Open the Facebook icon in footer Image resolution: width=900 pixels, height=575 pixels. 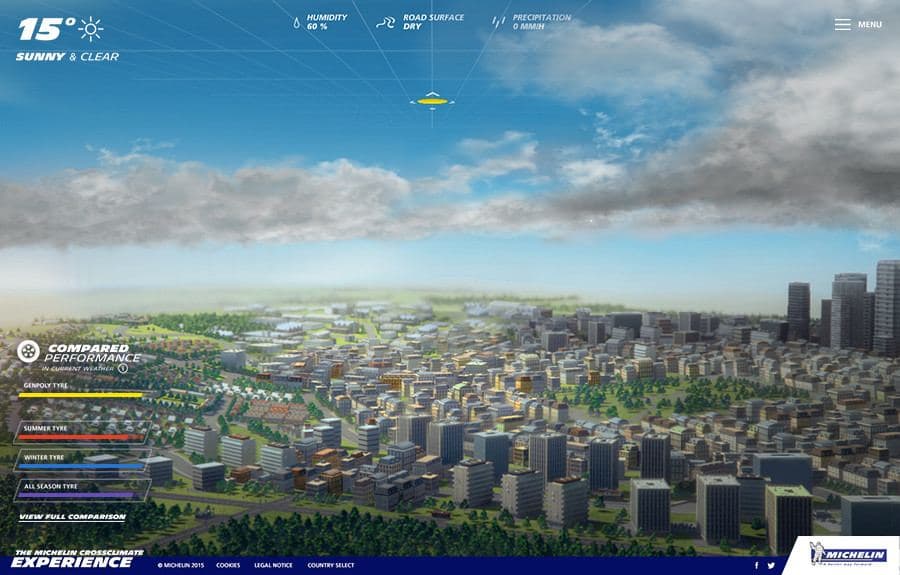coord(756,565)
